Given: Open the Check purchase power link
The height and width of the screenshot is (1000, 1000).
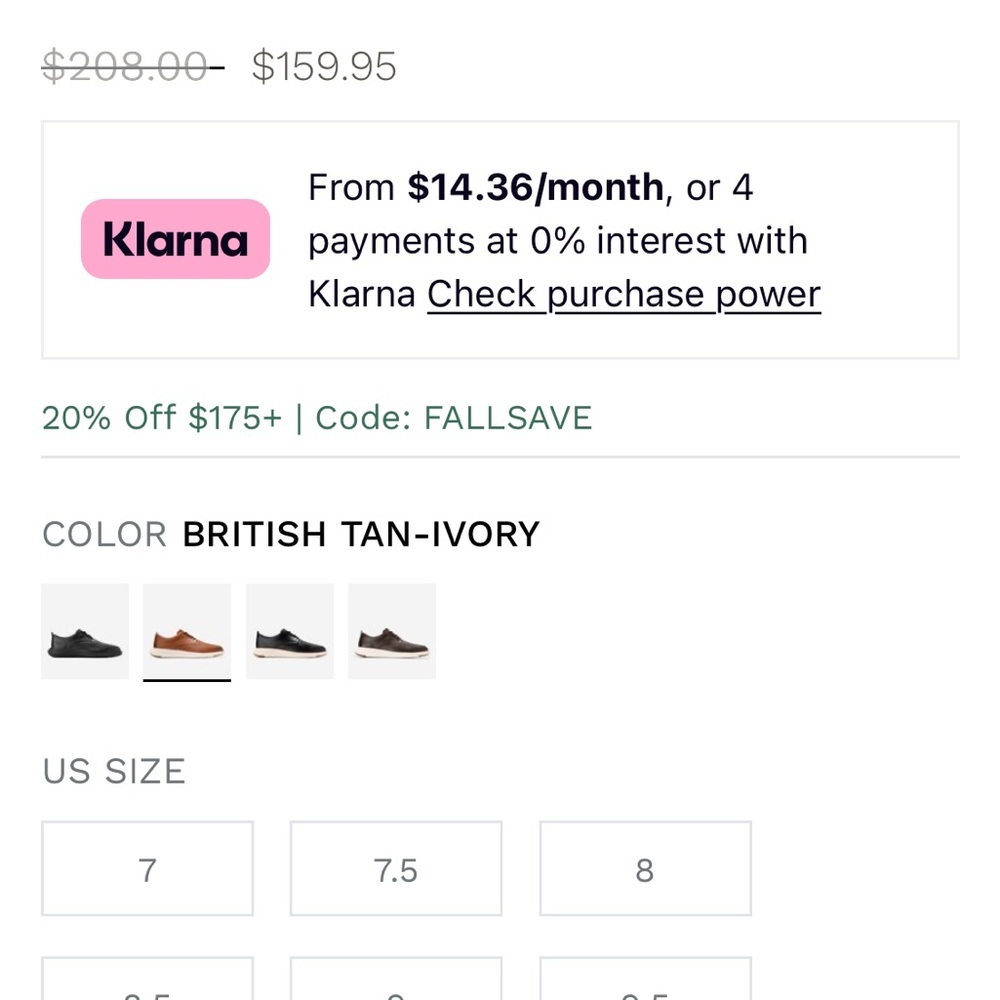Looking at the screenshot, I should (624, 295).
